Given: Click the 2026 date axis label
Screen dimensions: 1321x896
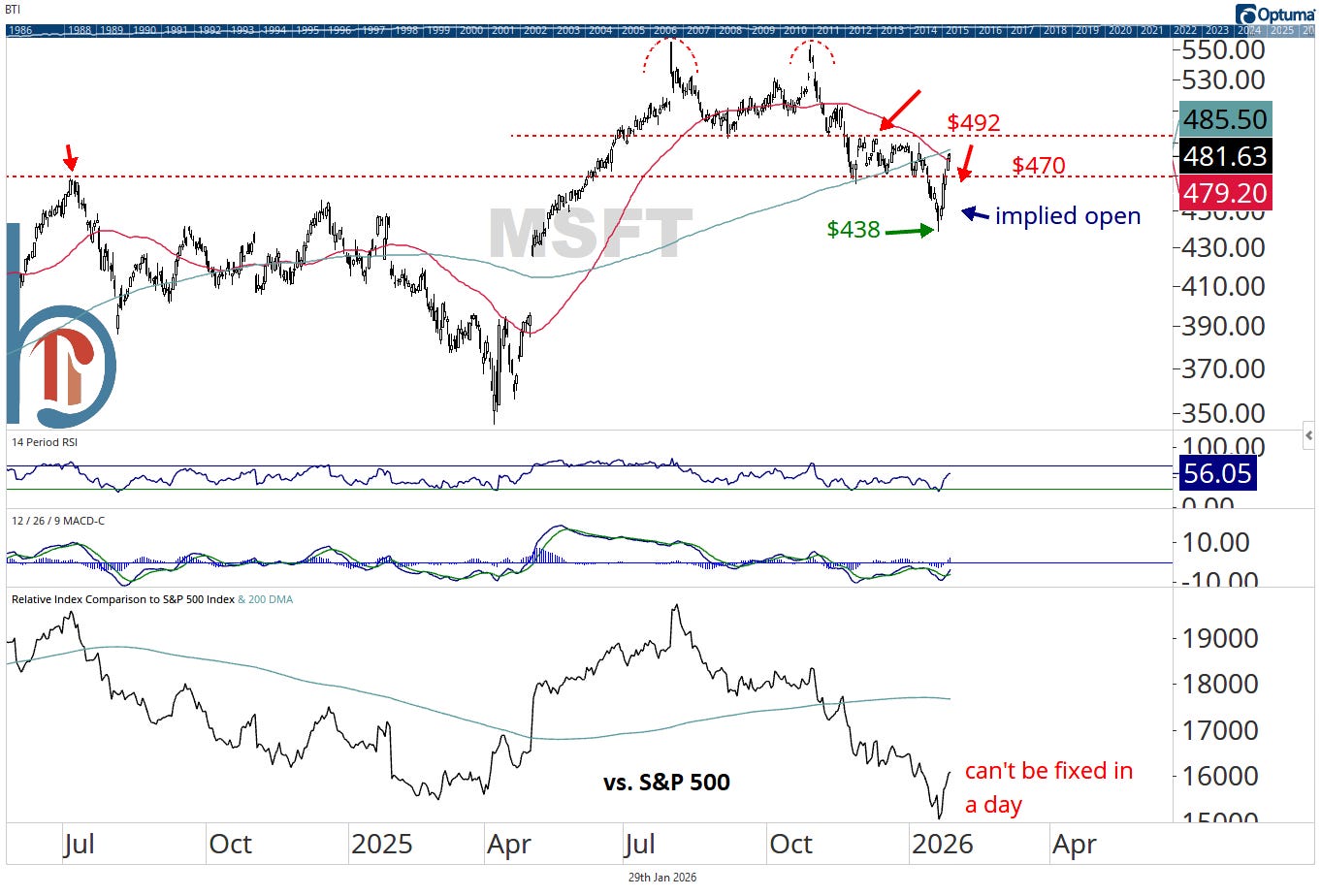Looking at the screenshot, I should (x=942, y=844).
